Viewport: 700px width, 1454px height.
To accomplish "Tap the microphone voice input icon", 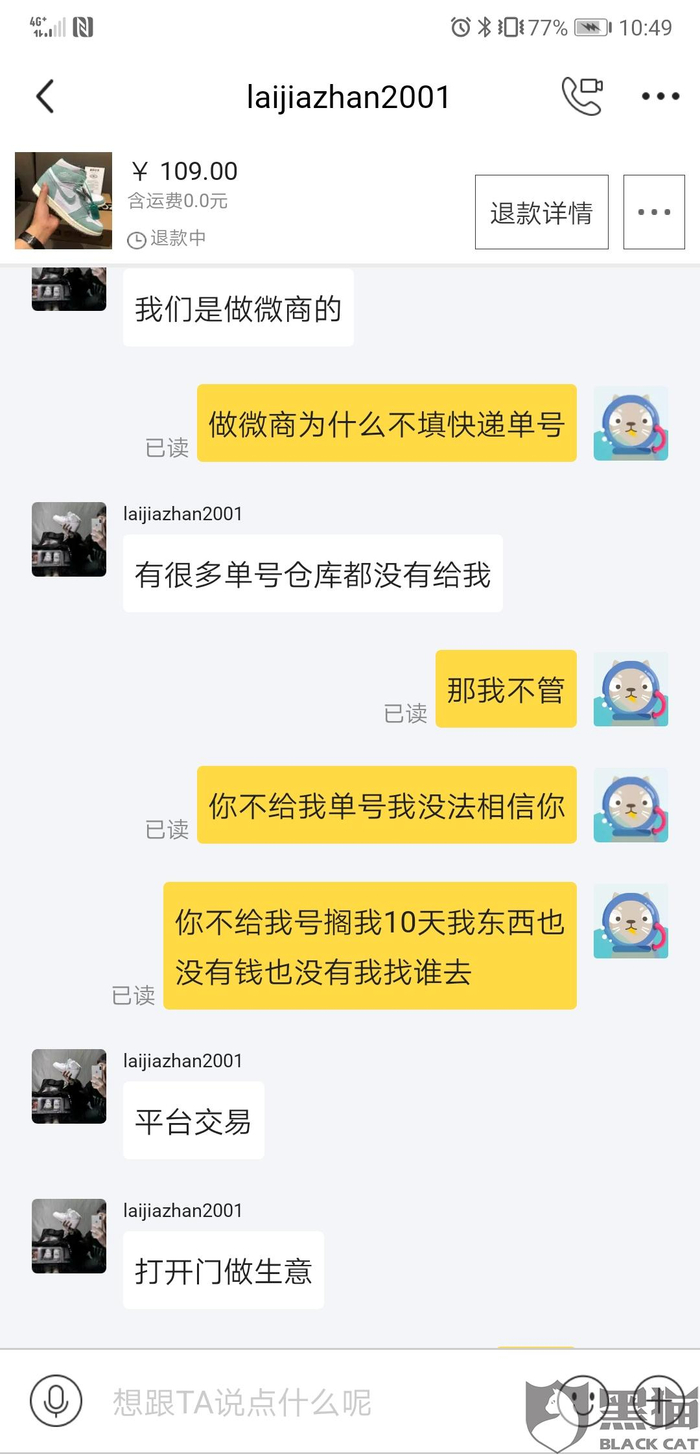I will pyautogui.click(x=56, y=1401).
